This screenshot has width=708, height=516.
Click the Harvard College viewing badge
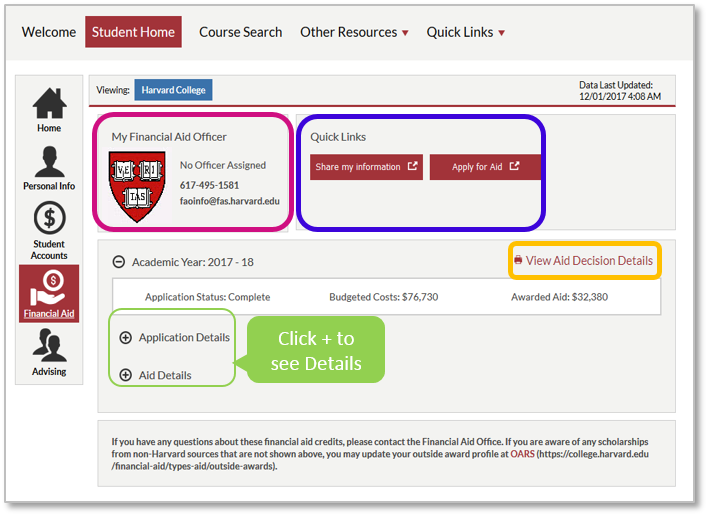[x=173, y=90]
